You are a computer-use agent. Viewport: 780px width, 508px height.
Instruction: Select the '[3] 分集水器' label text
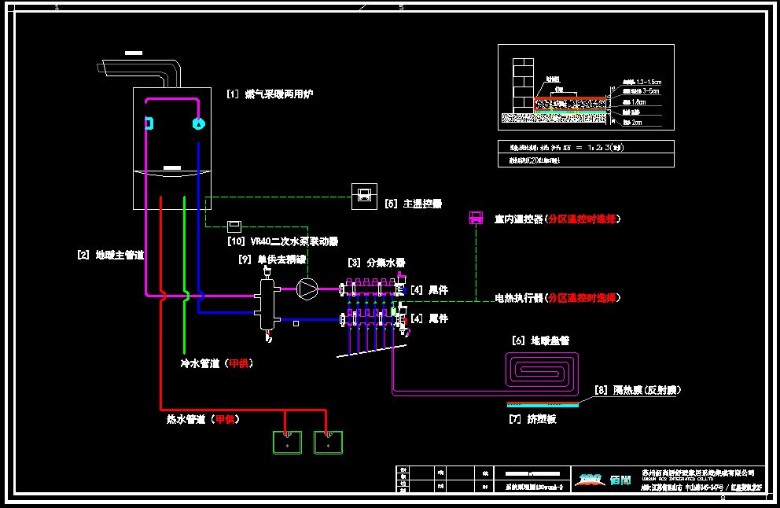pyautogui.click(x=376, y=262)
